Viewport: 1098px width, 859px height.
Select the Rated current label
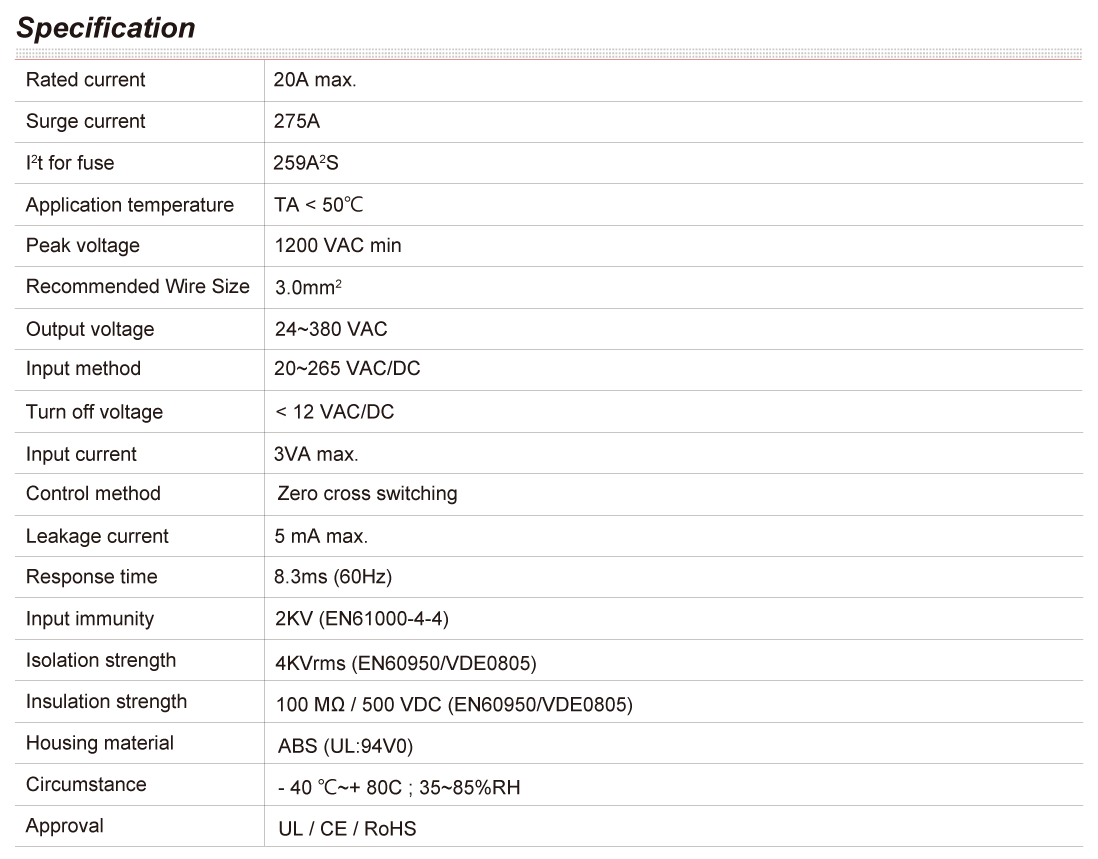pos(85,80)
